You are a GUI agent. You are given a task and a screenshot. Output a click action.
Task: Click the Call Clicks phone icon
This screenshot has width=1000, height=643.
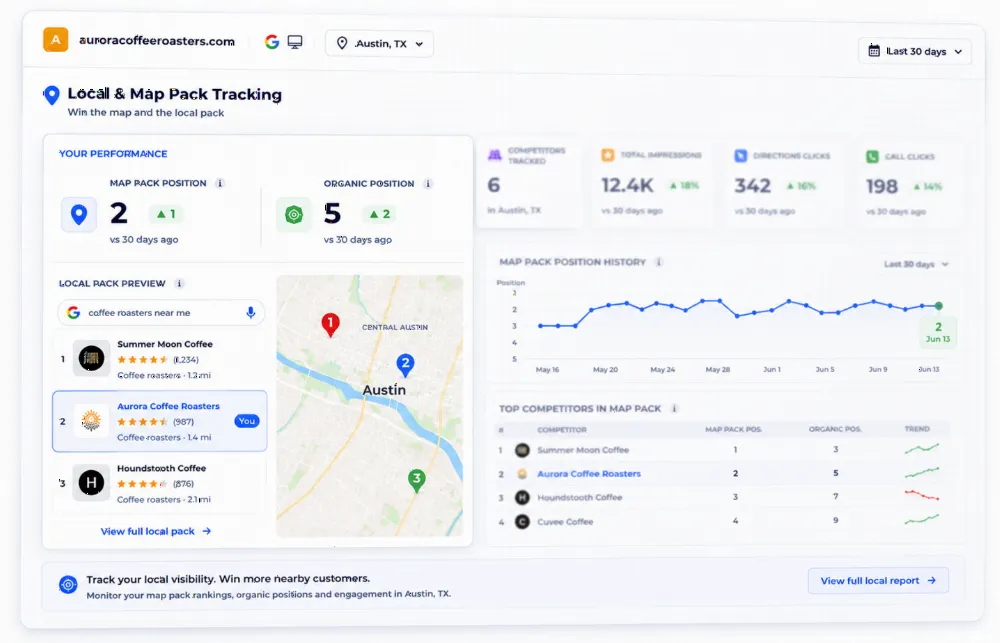tap(872, 156)
